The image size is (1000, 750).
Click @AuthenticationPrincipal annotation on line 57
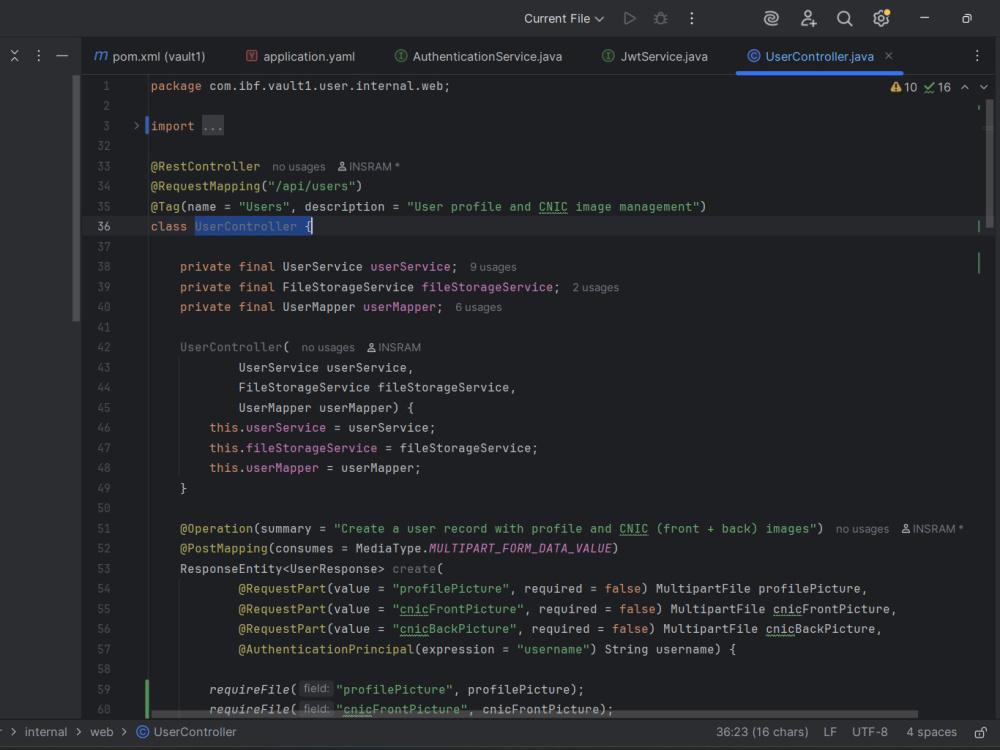point(326,649)
